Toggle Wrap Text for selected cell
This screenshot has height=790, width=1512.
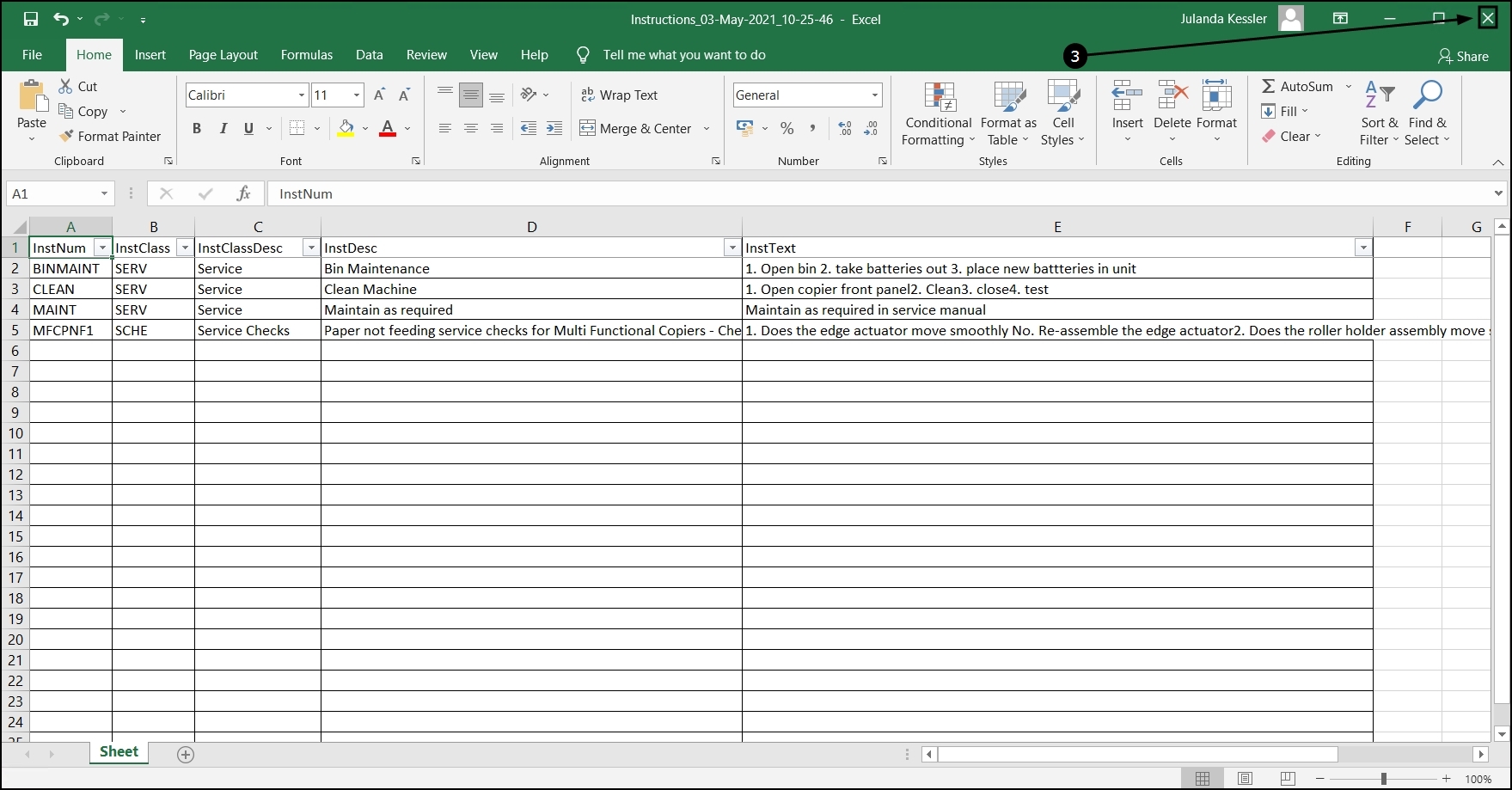(x=619, y=95)
